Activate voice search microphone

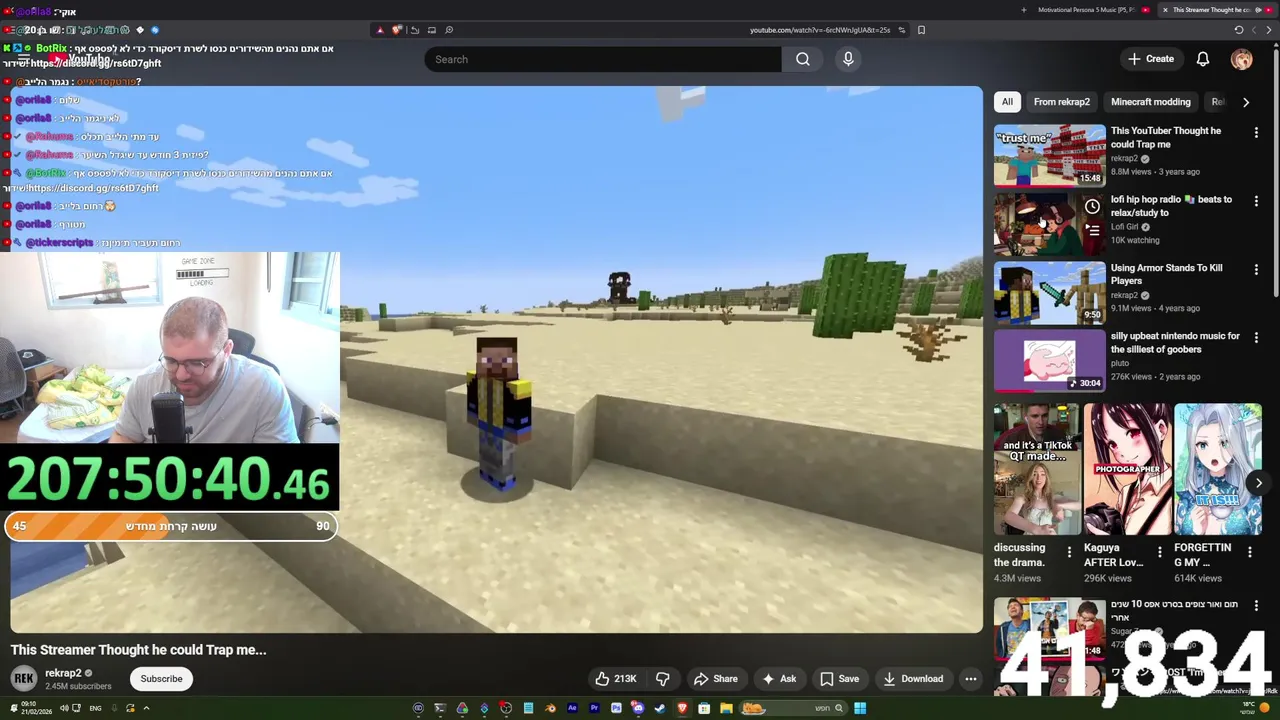click(x=848, y=59)
